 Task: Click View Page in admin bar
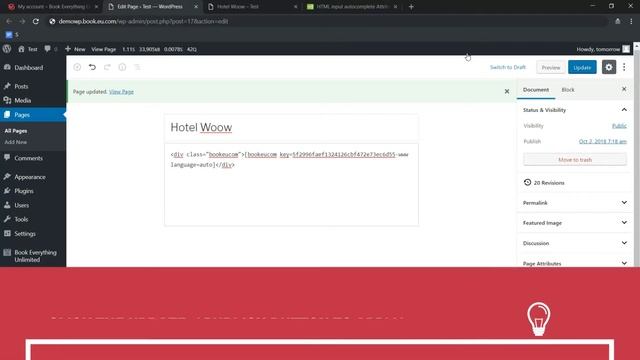pyautogui.click(x=103, y=49)
